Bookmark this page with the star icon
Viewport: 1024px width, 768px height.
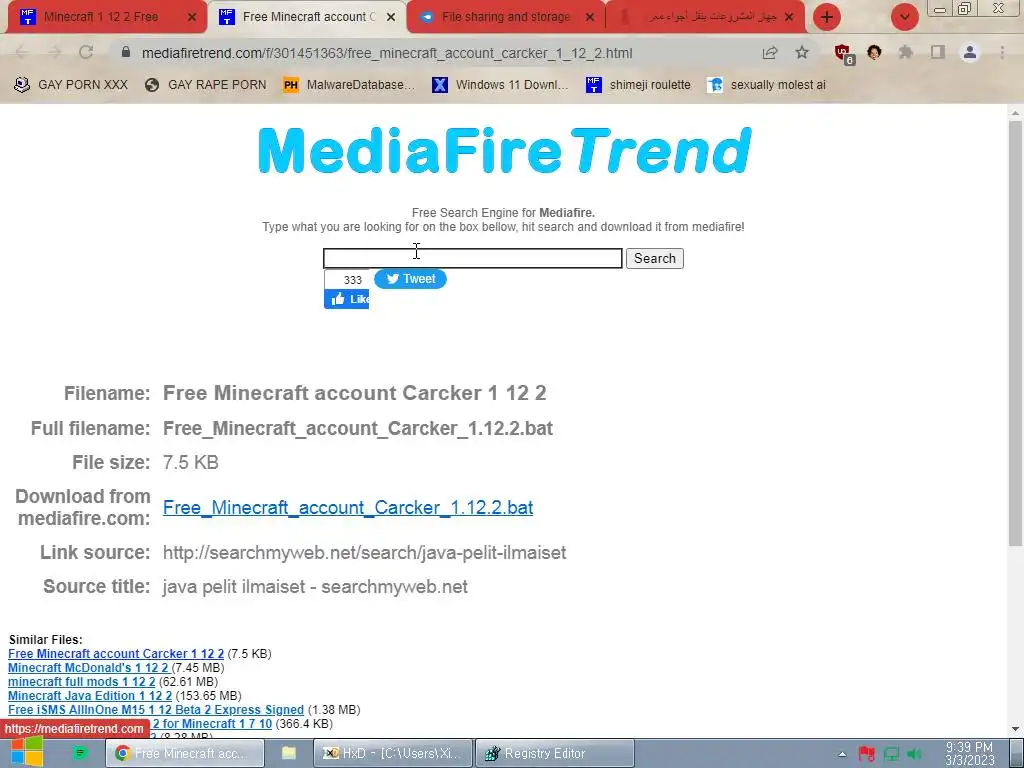coord(802,53)
